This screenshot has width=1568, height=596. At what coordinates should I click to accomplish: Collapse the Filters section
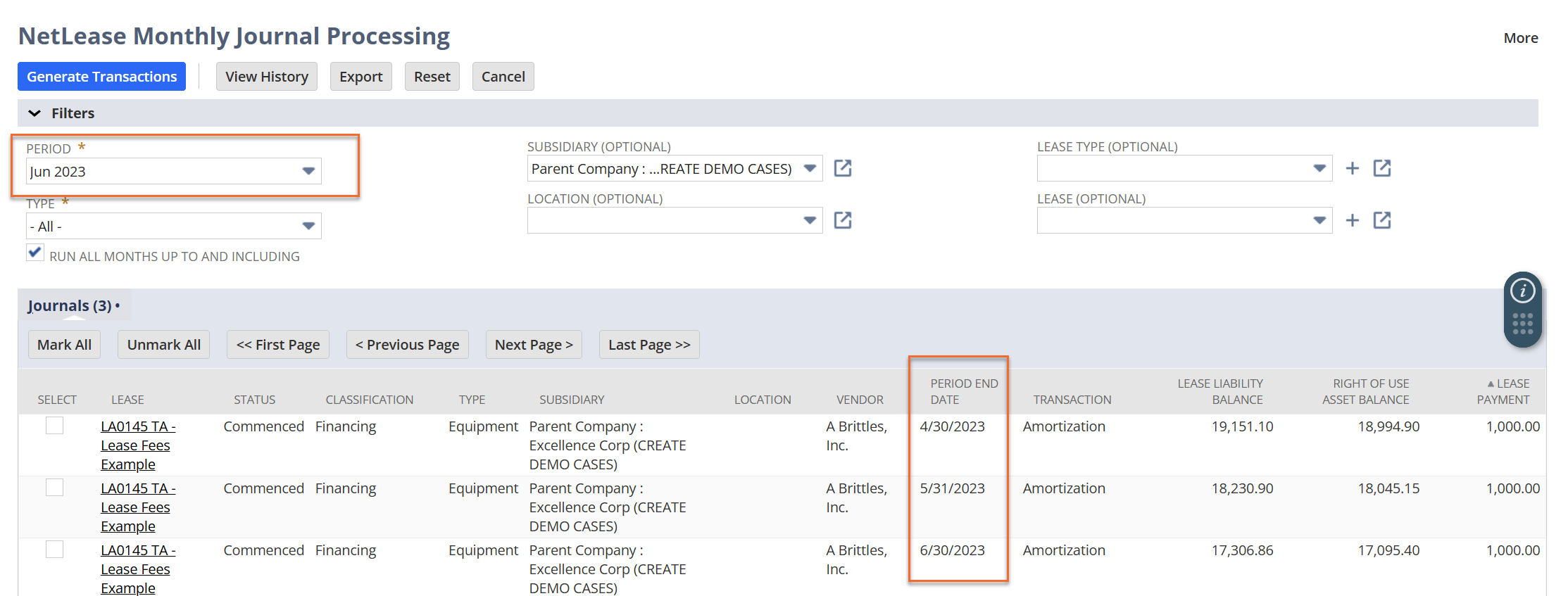[35, 113]
